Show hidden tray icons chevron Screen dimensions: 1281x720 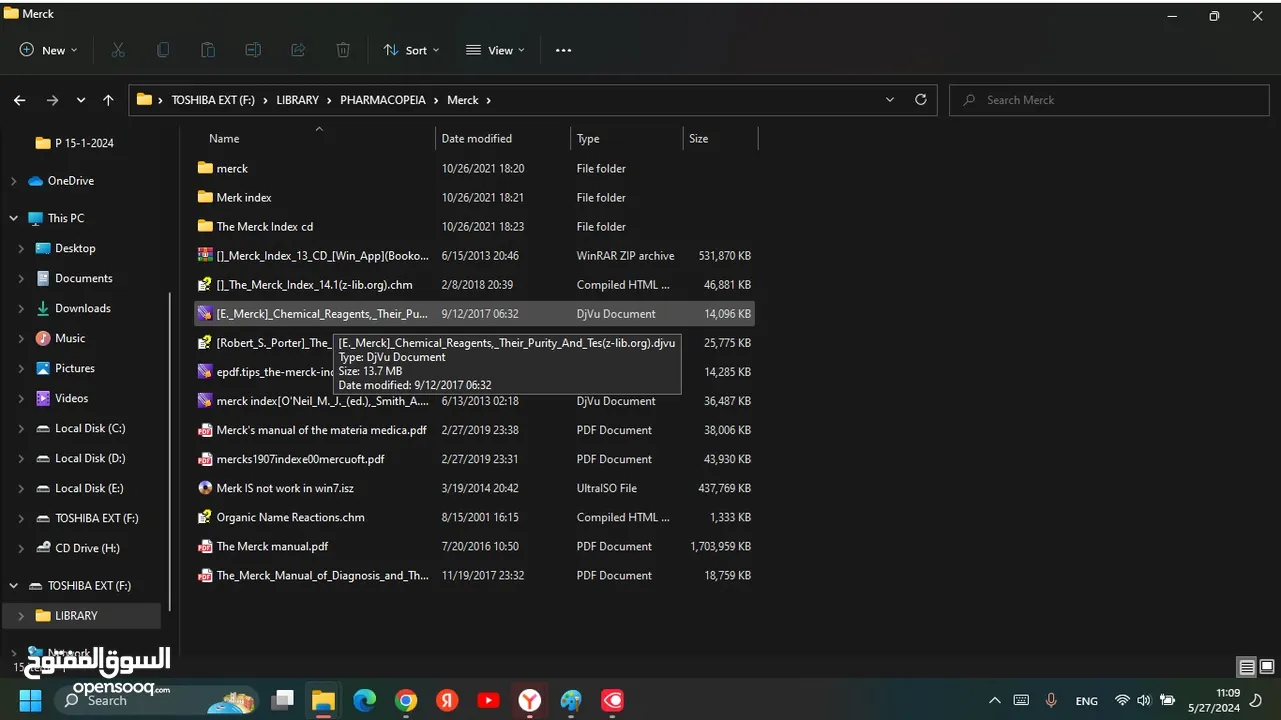point(994,700)
